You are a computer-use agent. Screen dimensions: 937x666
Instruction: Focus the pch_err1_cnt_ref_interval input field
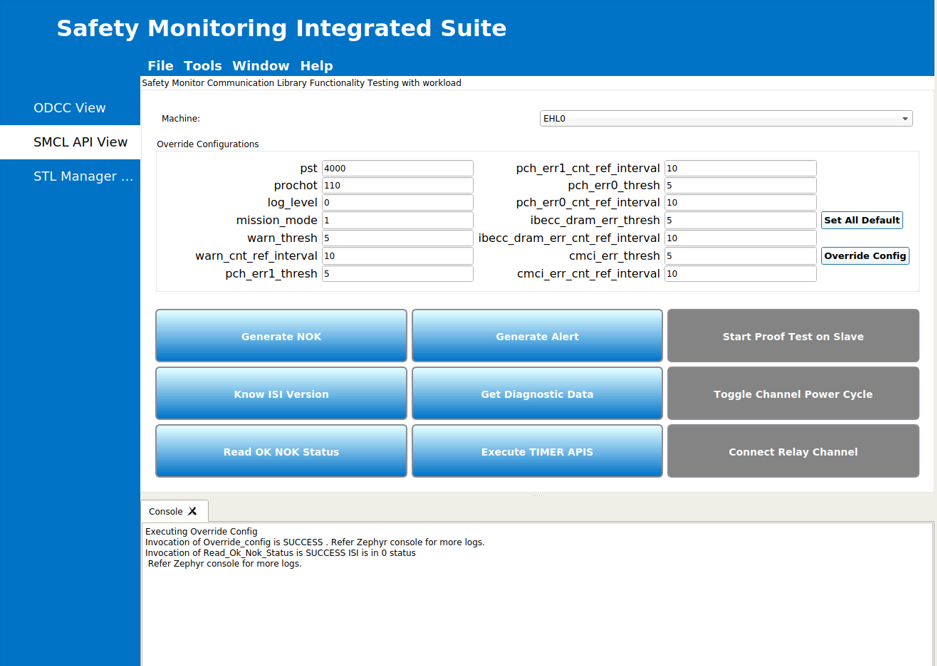(x=740, y=168)
